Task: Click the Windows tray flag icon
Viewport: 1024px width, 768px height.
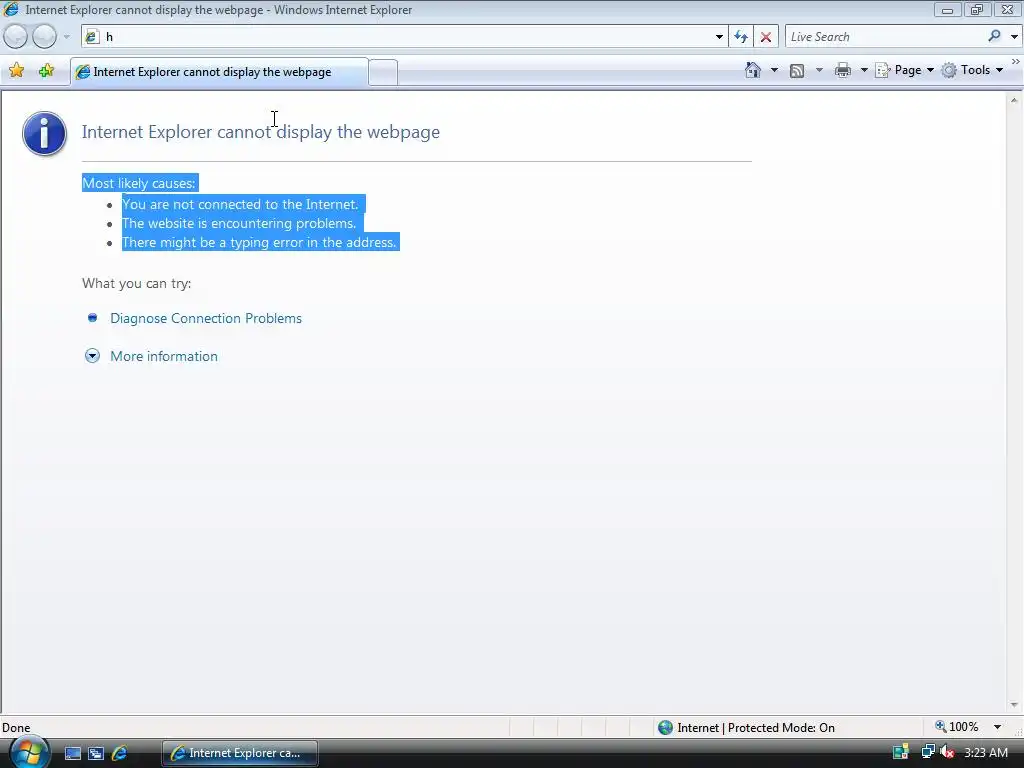Action: 901,752
